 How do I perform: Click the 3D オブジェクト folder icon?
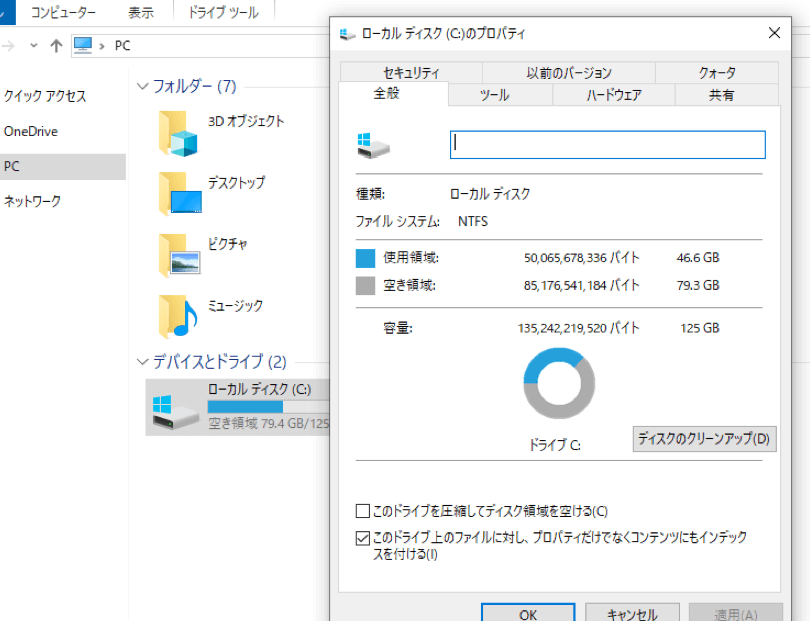point(179,132)
